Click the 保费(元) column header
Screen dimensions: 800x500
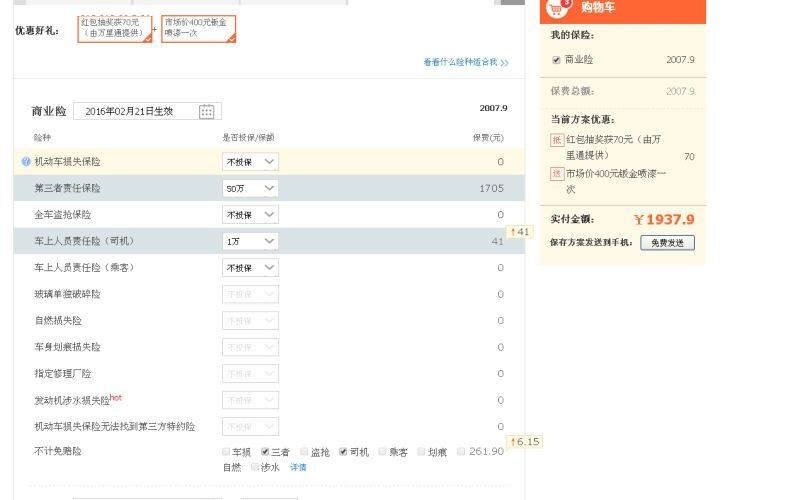click(x=488, y=138)
